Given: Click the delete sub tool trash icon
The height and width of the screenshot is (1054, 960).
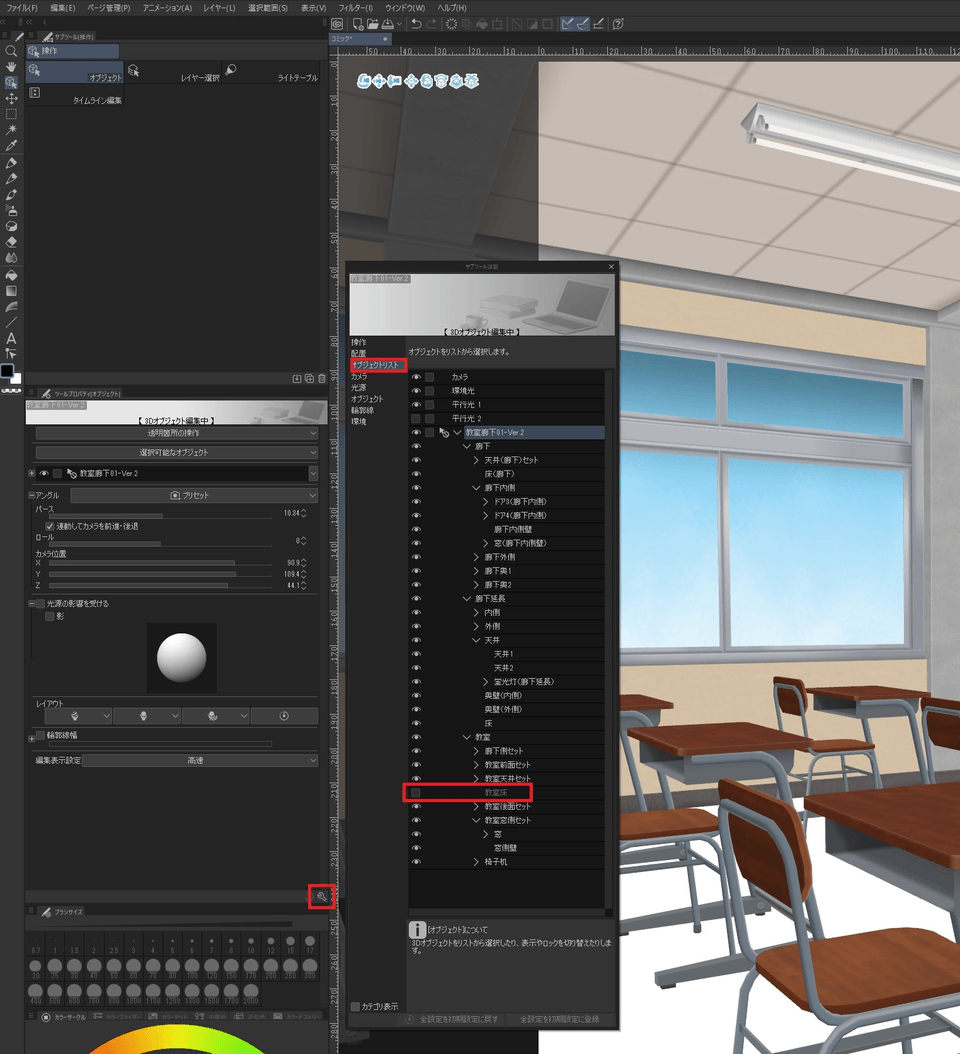Looking at the screenshot, I should coord(321,378).
